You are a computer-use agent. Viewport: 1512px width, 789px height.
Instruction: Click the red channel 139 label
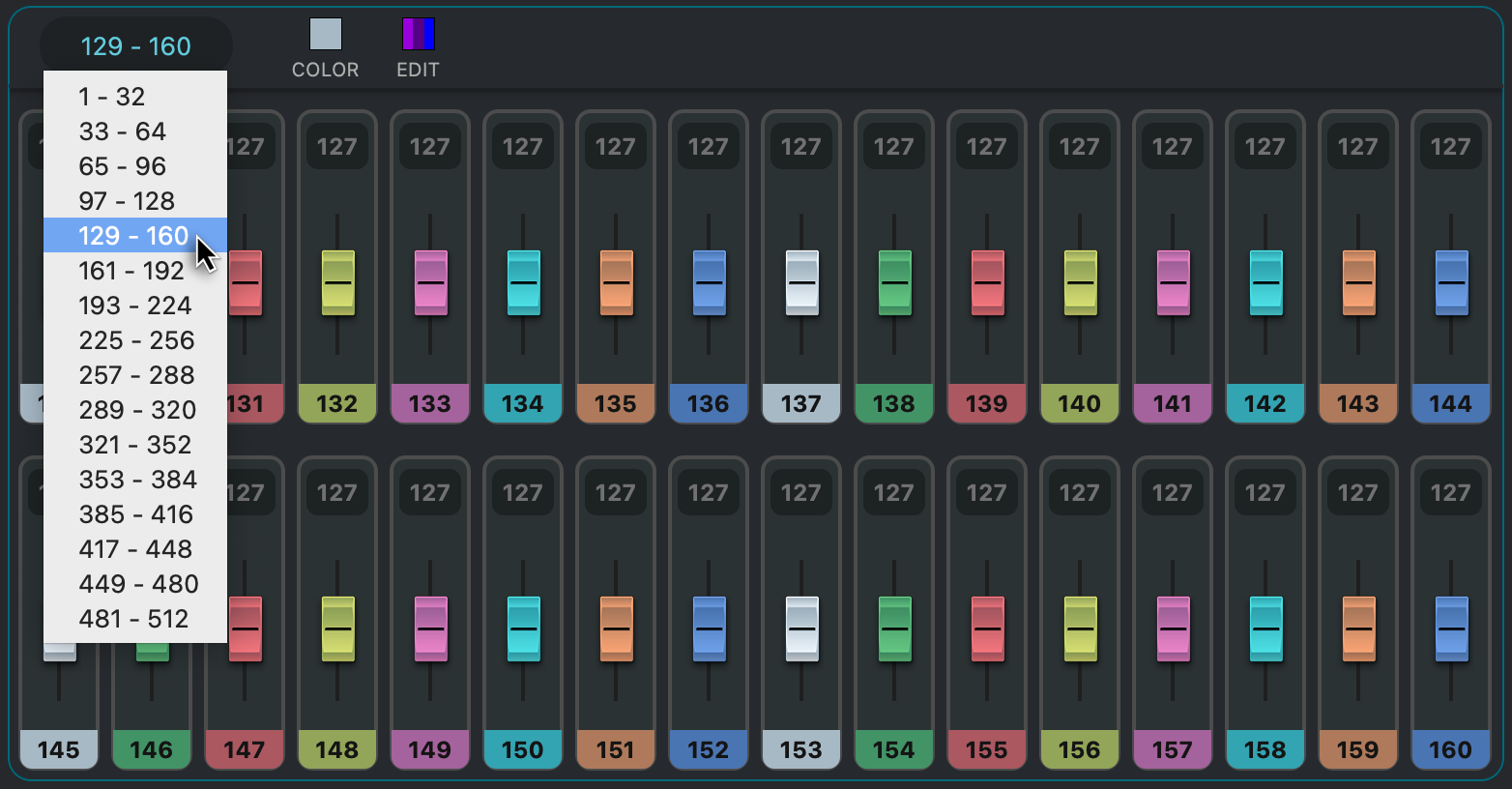pos(987,403)
